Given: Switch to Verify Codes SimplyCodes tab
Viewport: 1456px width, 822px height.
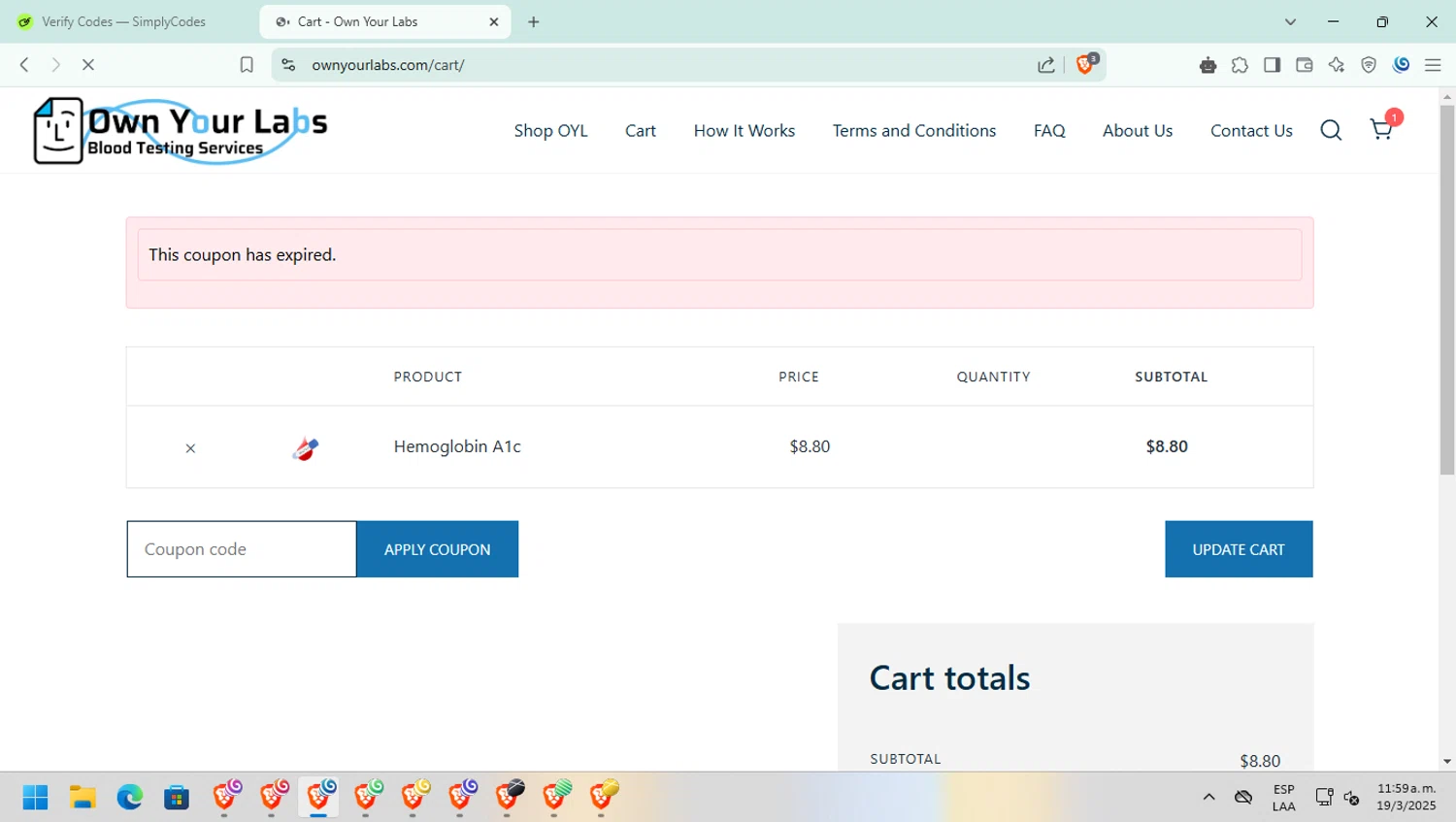Looking at the screenshot, I should pos(125,21).
